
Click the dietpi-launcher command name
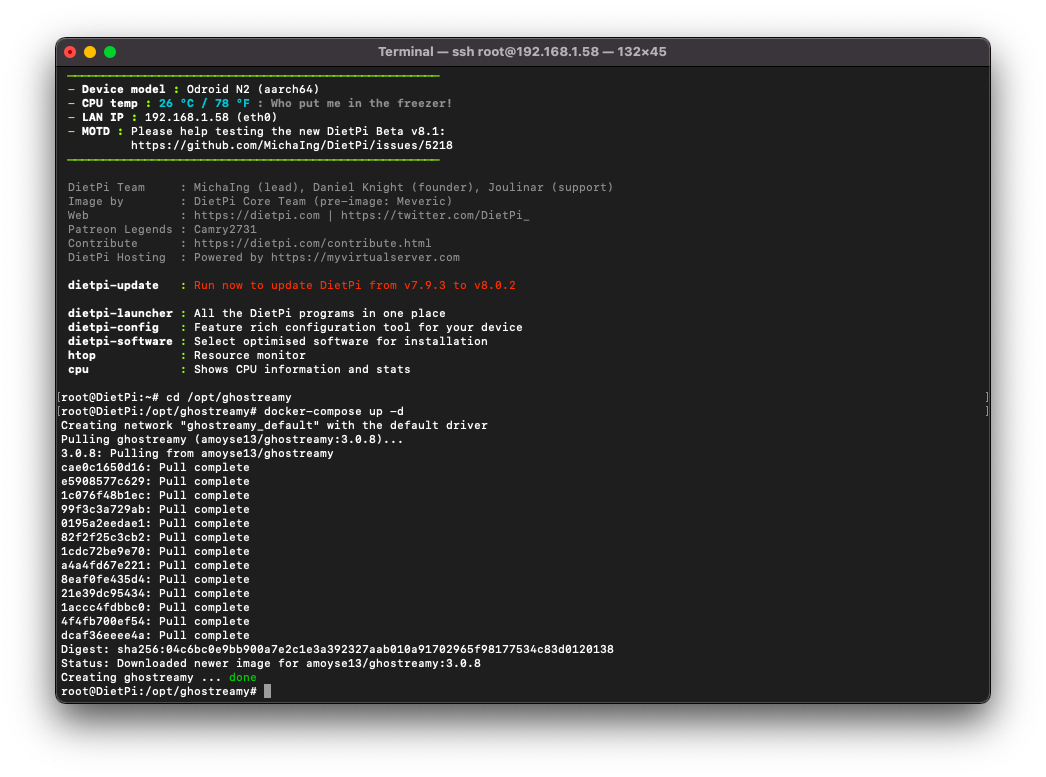coord(120,313)
